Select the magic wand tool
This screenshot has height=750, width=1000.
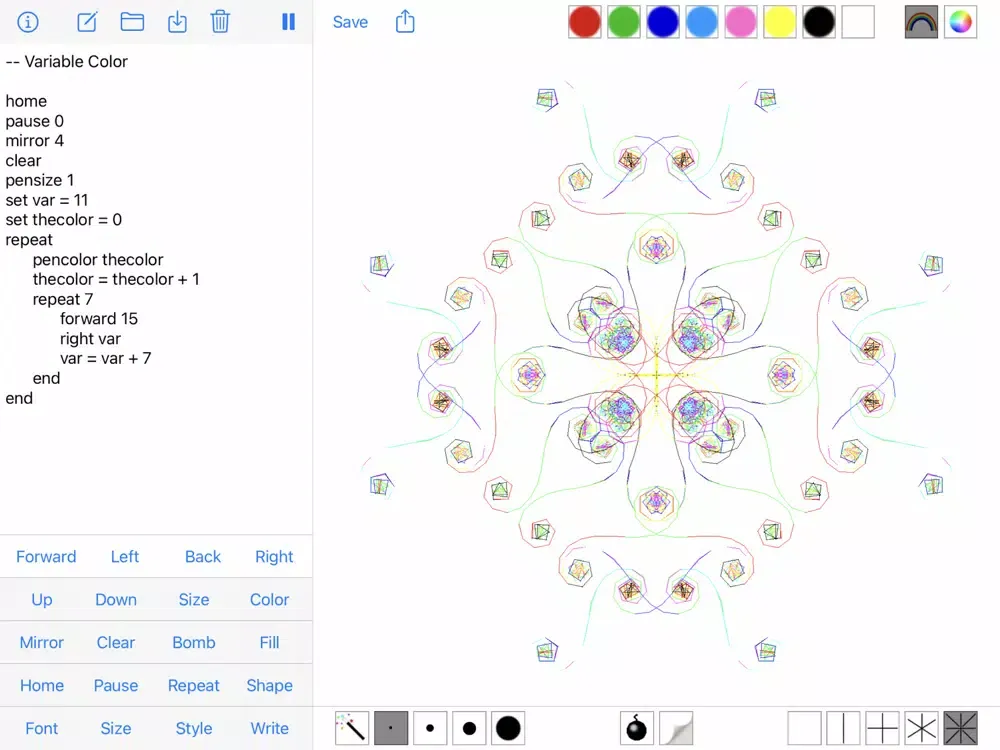[351, 728]
